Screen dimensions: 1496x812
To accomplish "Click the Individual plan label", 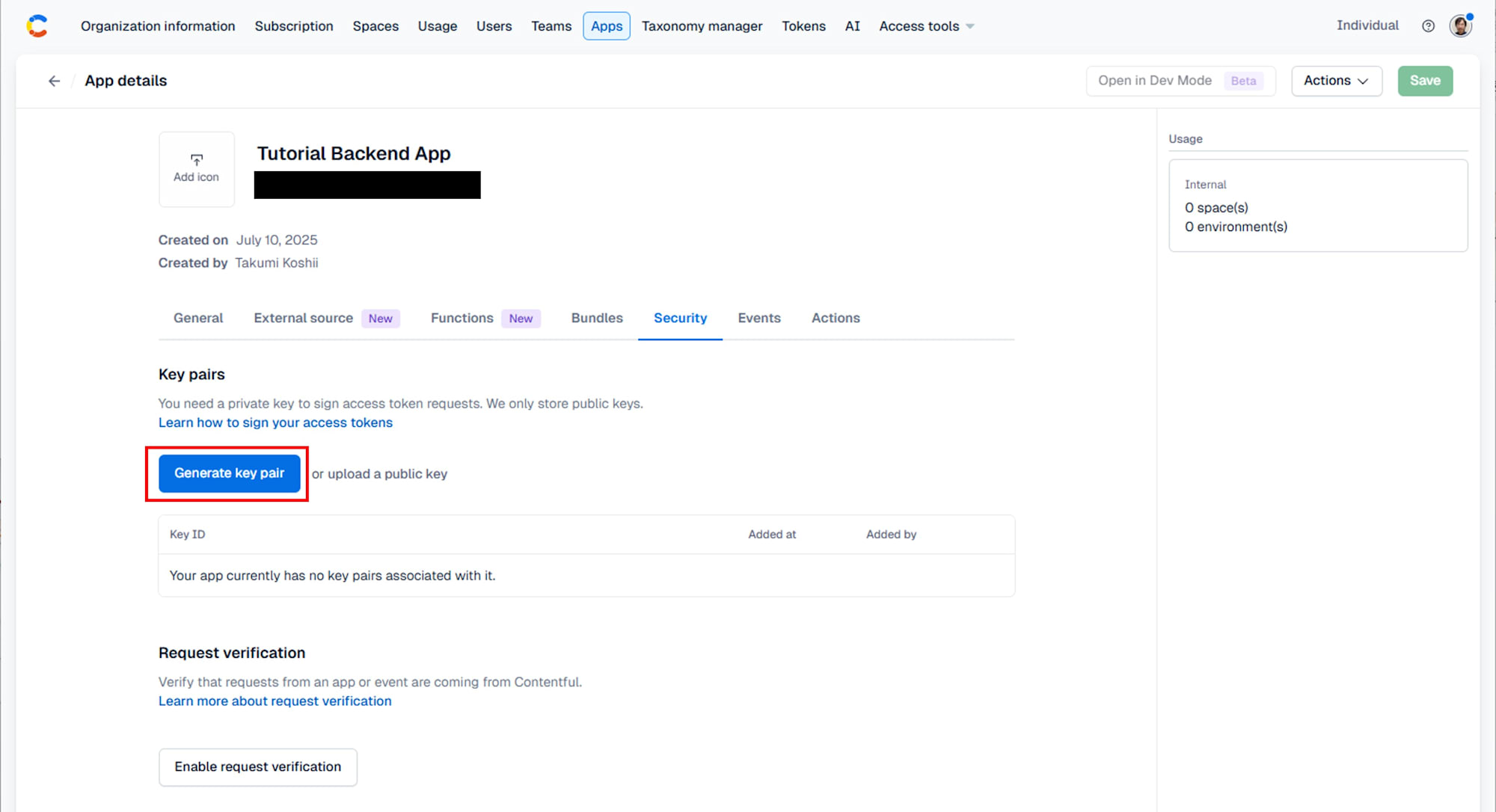I will [x=1367, y=25].
